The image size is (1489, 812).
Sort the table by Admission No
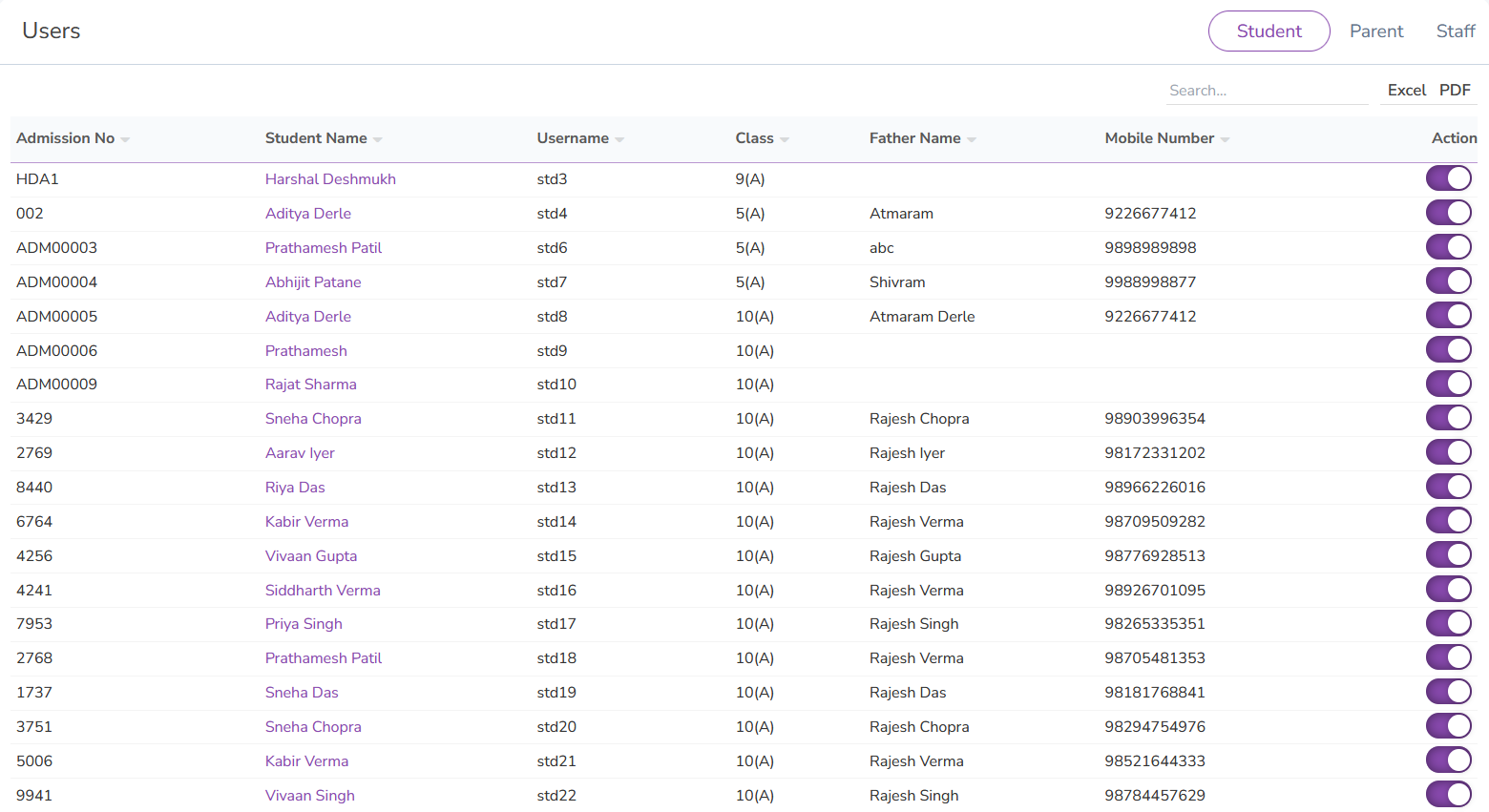[125, 138]
